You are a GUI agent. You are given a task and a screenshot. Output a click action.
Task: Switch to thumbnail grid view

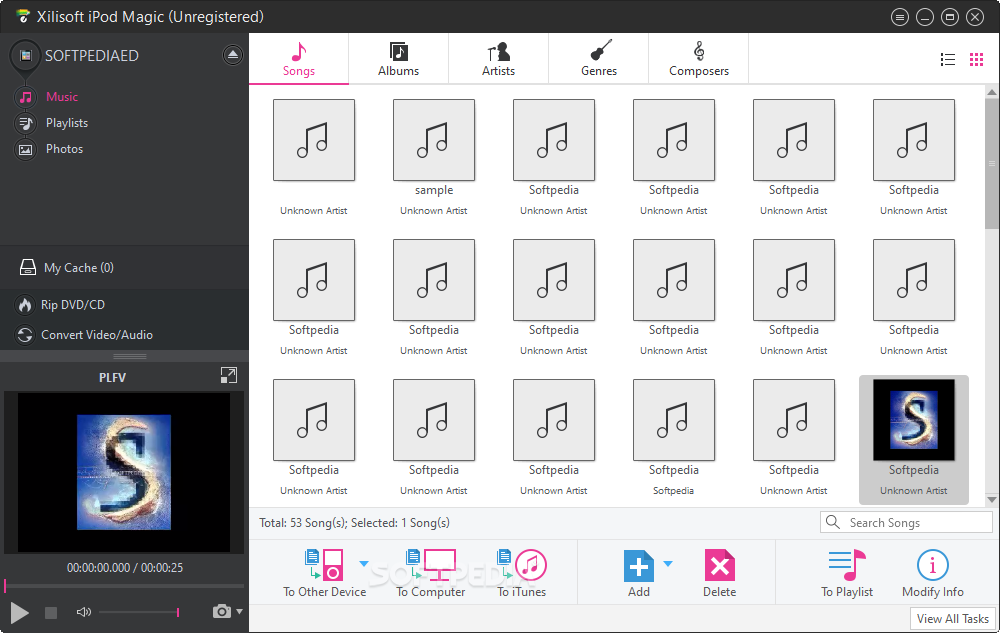976,59
